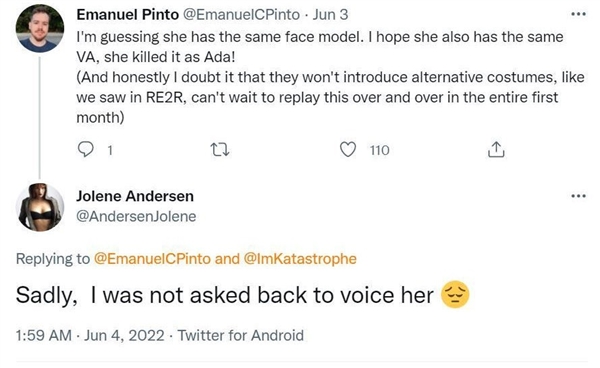Click the 1 reply count
This screenshot has width=600, height=368.
(x=110, y=150)
